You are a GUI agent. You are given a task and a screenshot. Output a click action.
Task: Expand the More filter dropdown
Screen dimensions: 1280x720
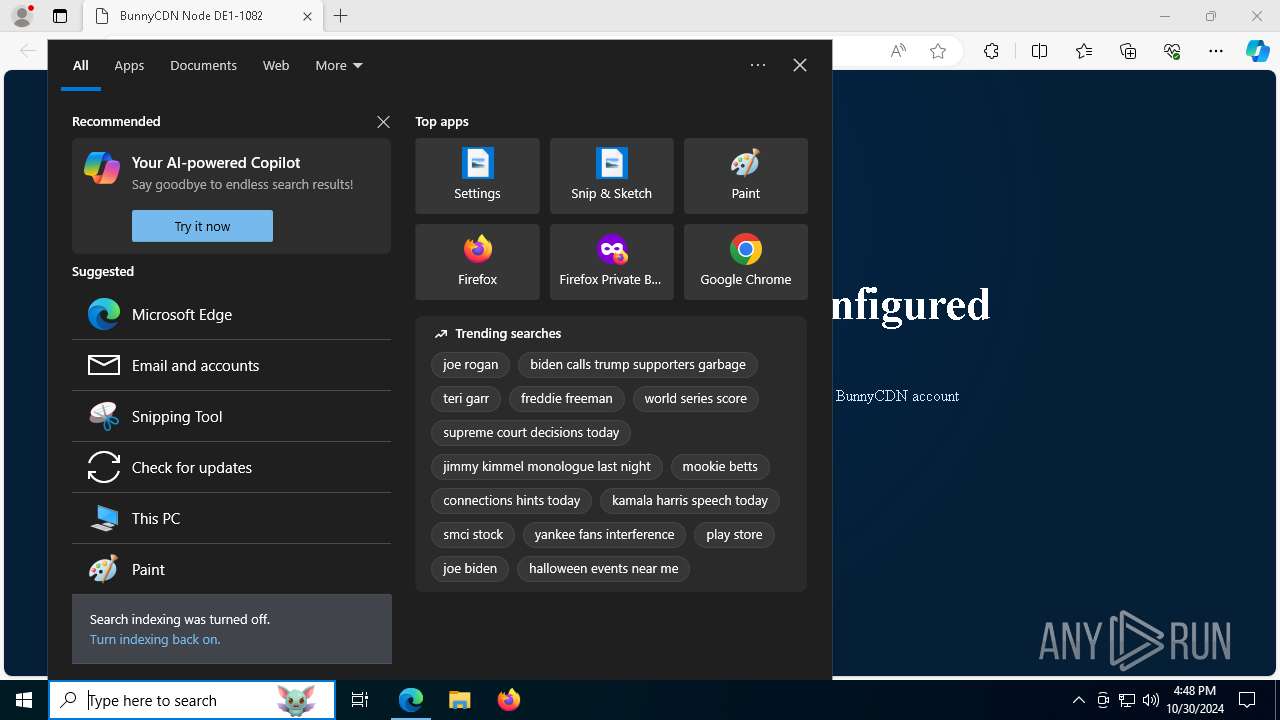339,65
